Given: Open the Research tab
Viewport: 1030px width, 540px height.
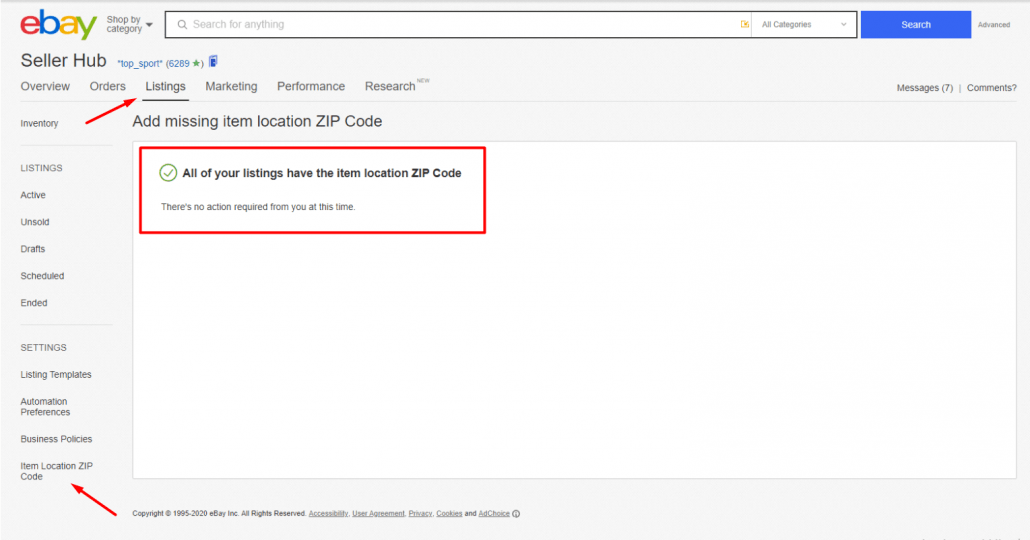Looking at the screenshot, I should click(x=390, y=86).
